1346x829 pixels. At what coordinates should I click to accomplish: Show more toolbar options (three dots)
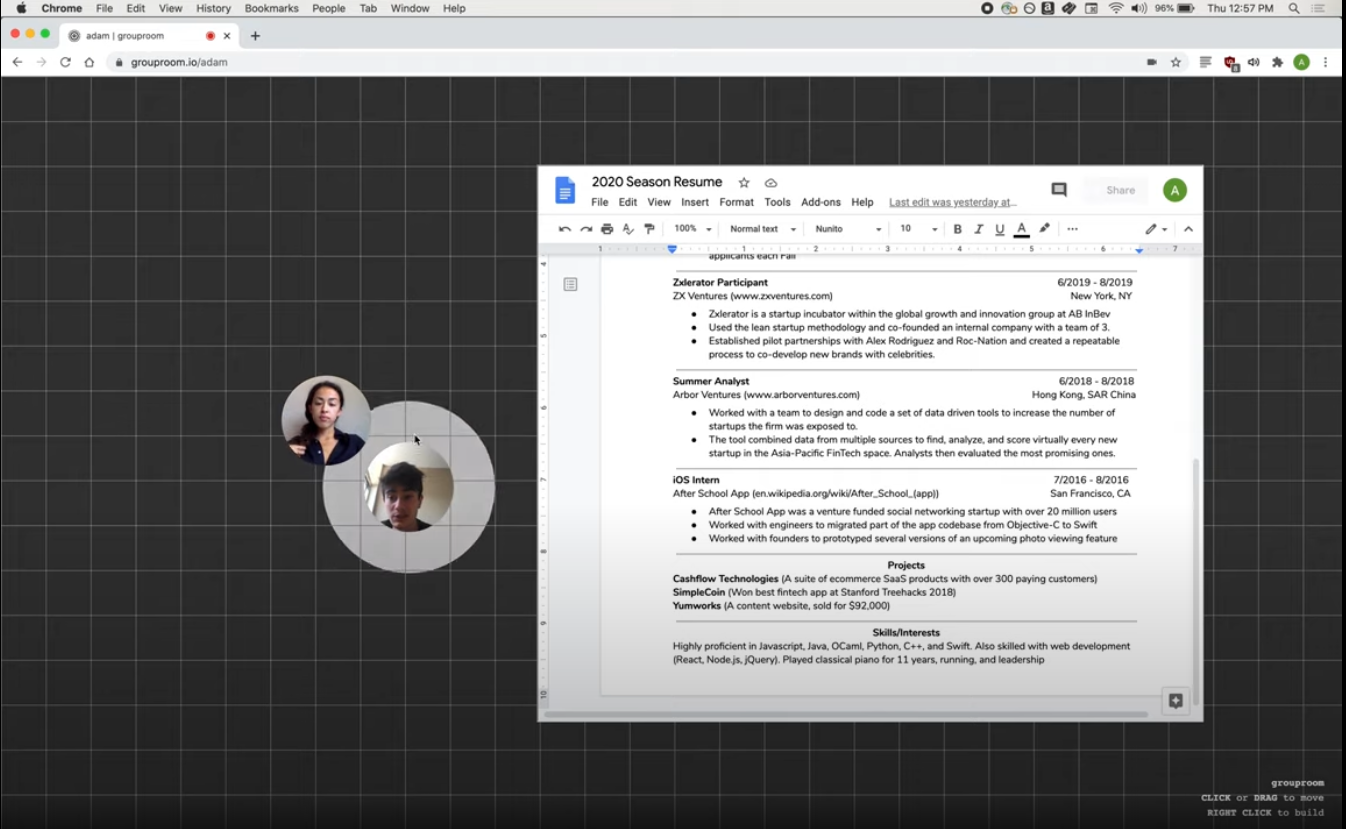pyautogui.click(x=1072, y=229)
